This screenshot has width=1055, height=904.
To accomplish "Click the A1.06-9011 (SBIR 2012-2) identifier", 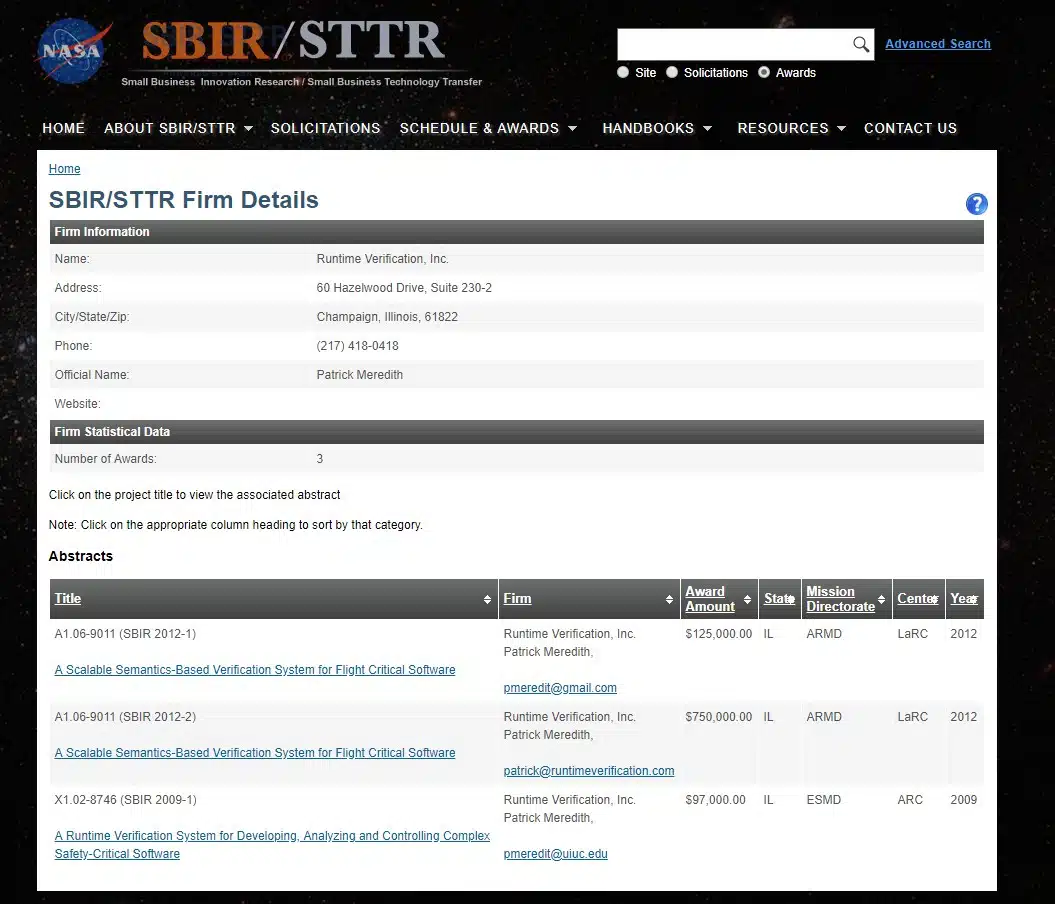I will click(125, 717).
